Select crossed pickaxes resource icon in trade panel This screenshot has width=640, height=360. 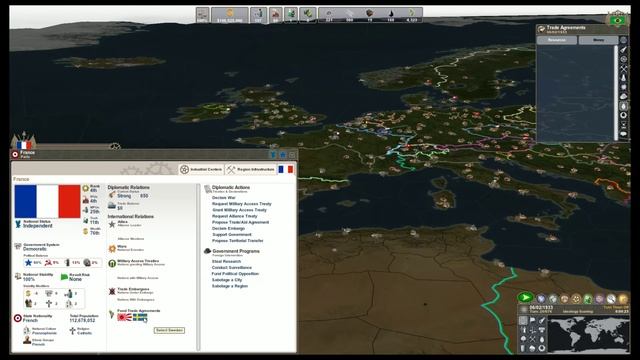click(x=624, y=68)
